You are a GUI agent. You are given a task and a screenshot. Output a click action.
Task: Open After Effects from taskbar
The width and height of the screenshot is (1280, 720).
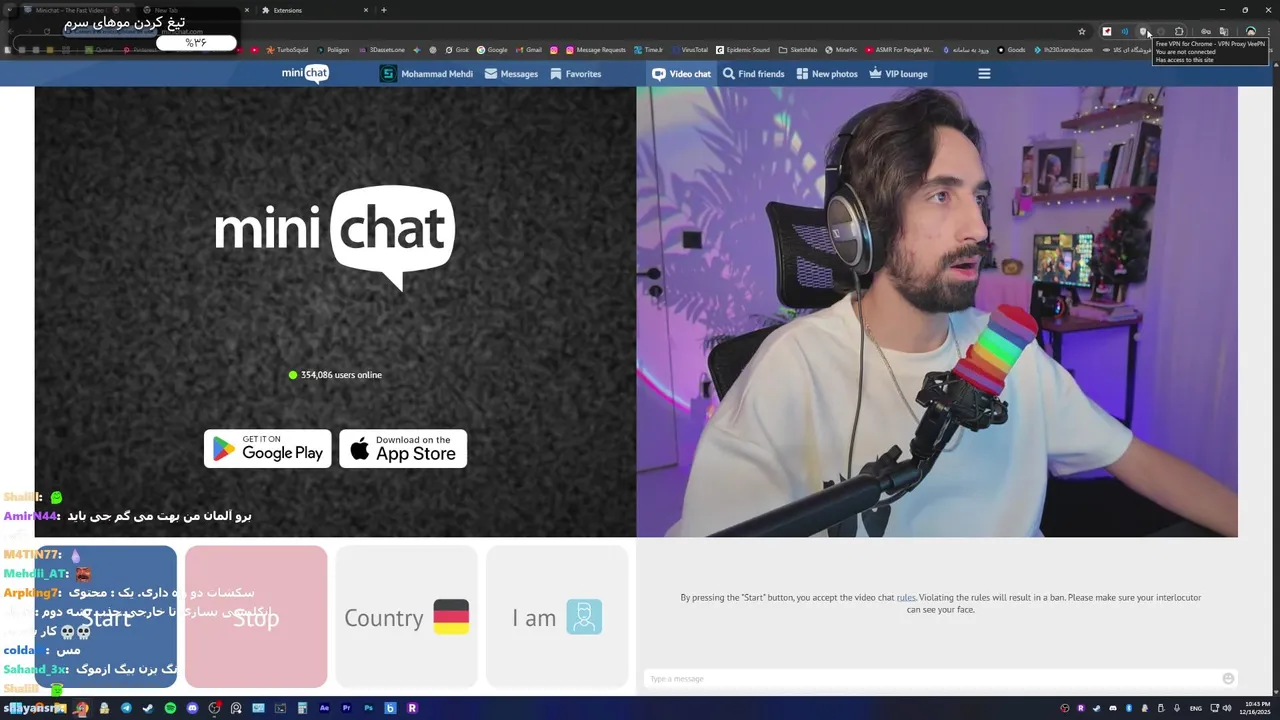pos(324,708)
